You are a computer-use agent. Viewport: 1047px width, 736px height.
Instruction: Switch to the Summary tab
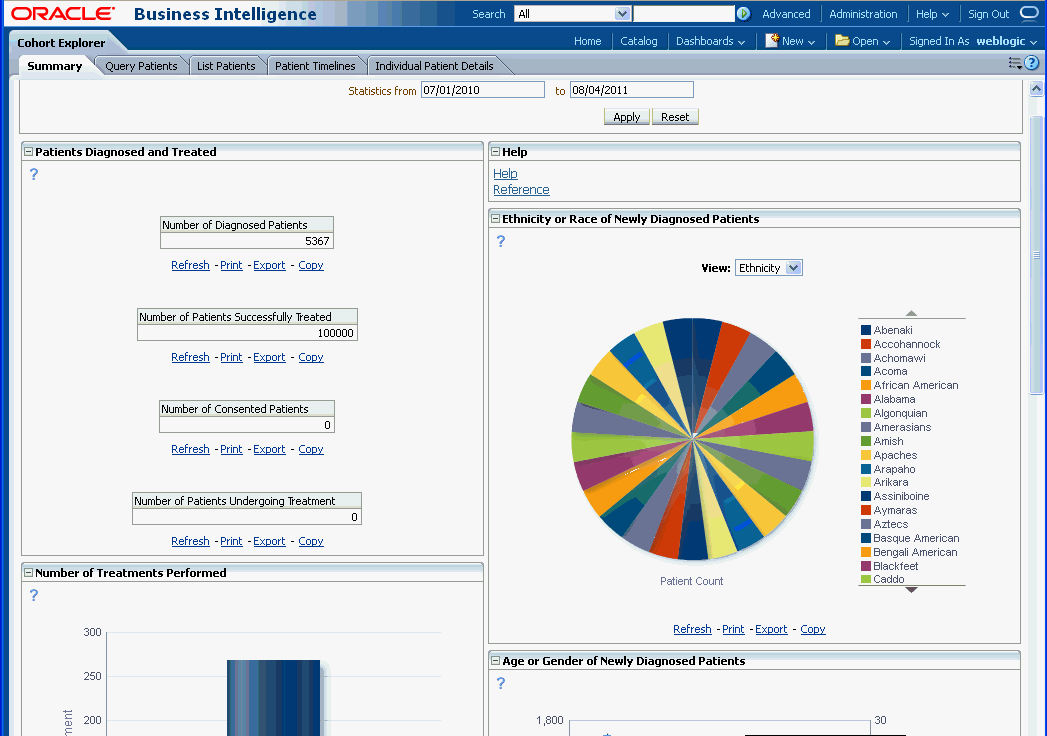(x=55, y=65)
